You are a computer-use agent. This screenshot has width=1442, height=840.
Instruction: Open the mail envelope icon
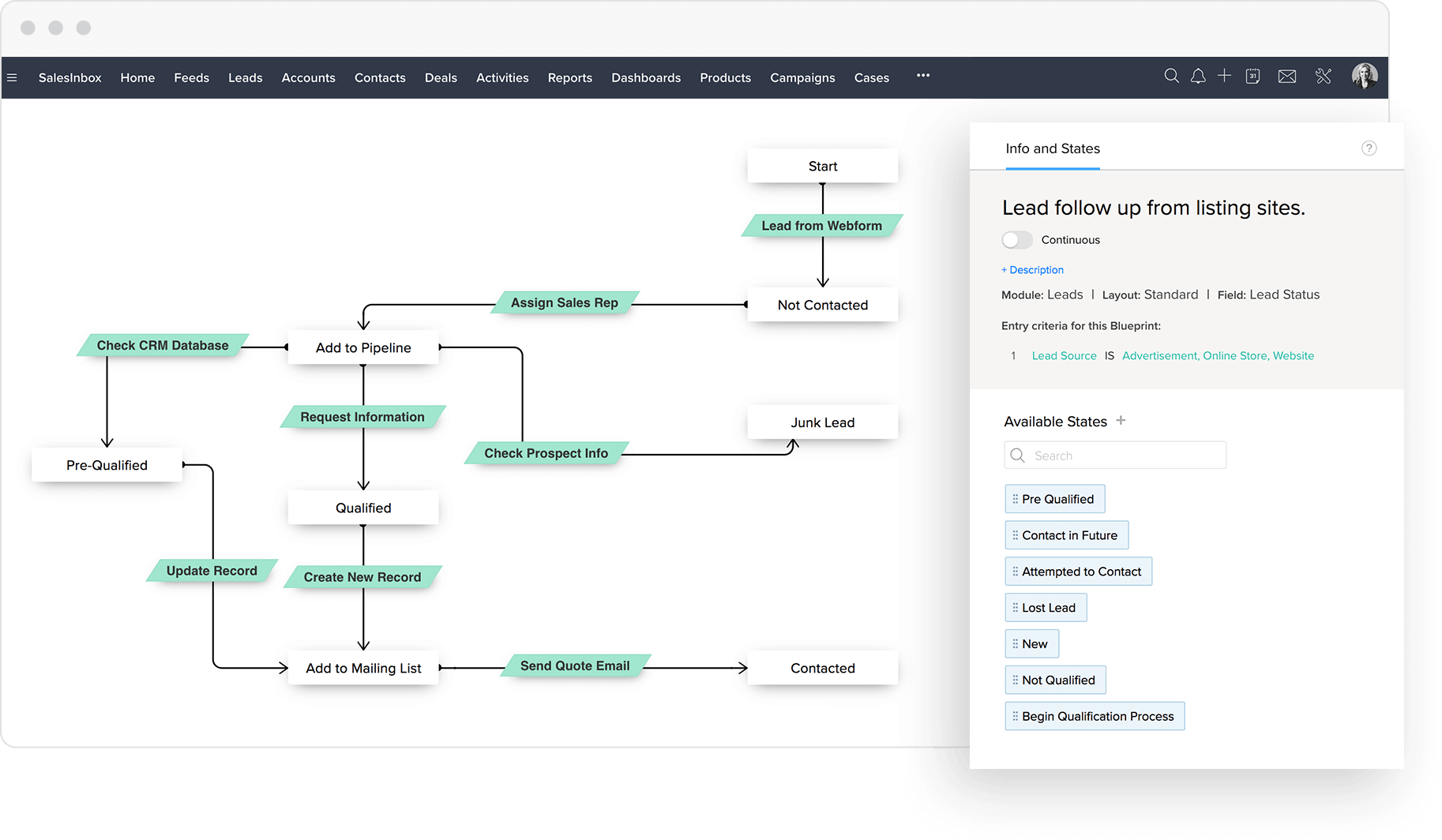pyautogui.click(x=1287, y=77)
